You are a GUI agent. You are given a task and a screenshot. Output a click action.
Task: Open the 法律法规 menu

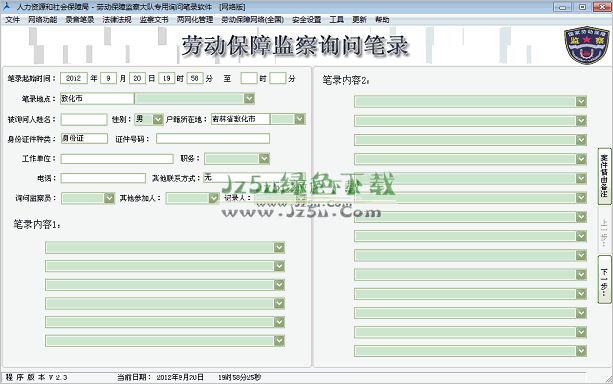pyautogui.click(x=117, y=20)
